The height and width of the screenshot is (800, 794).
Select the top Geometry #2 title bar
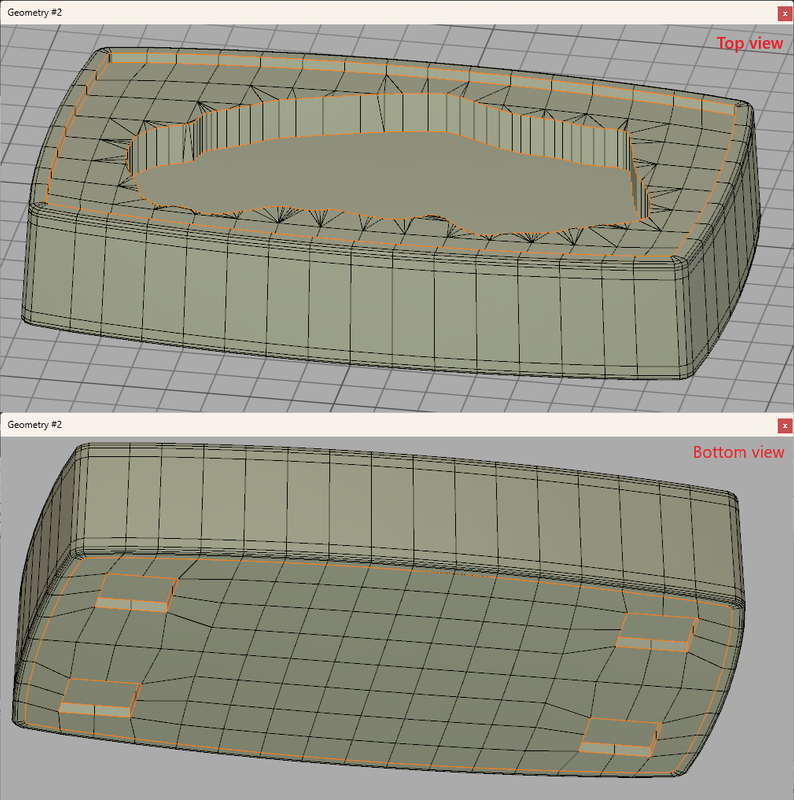397,13
